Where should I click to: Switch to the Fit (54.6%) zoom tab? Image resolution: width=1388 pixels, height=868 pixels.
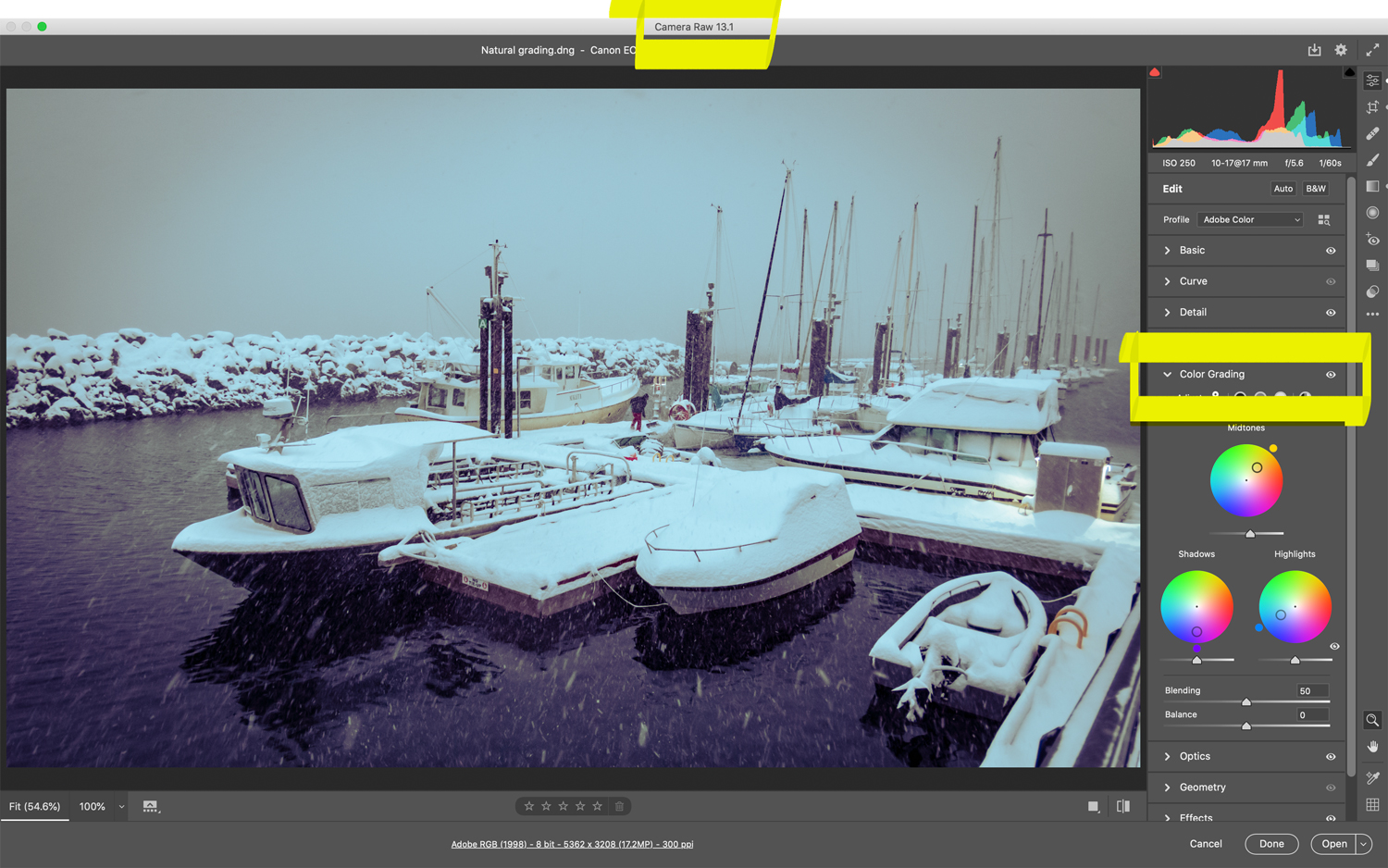pyautogui.click(x=34, y=806)
